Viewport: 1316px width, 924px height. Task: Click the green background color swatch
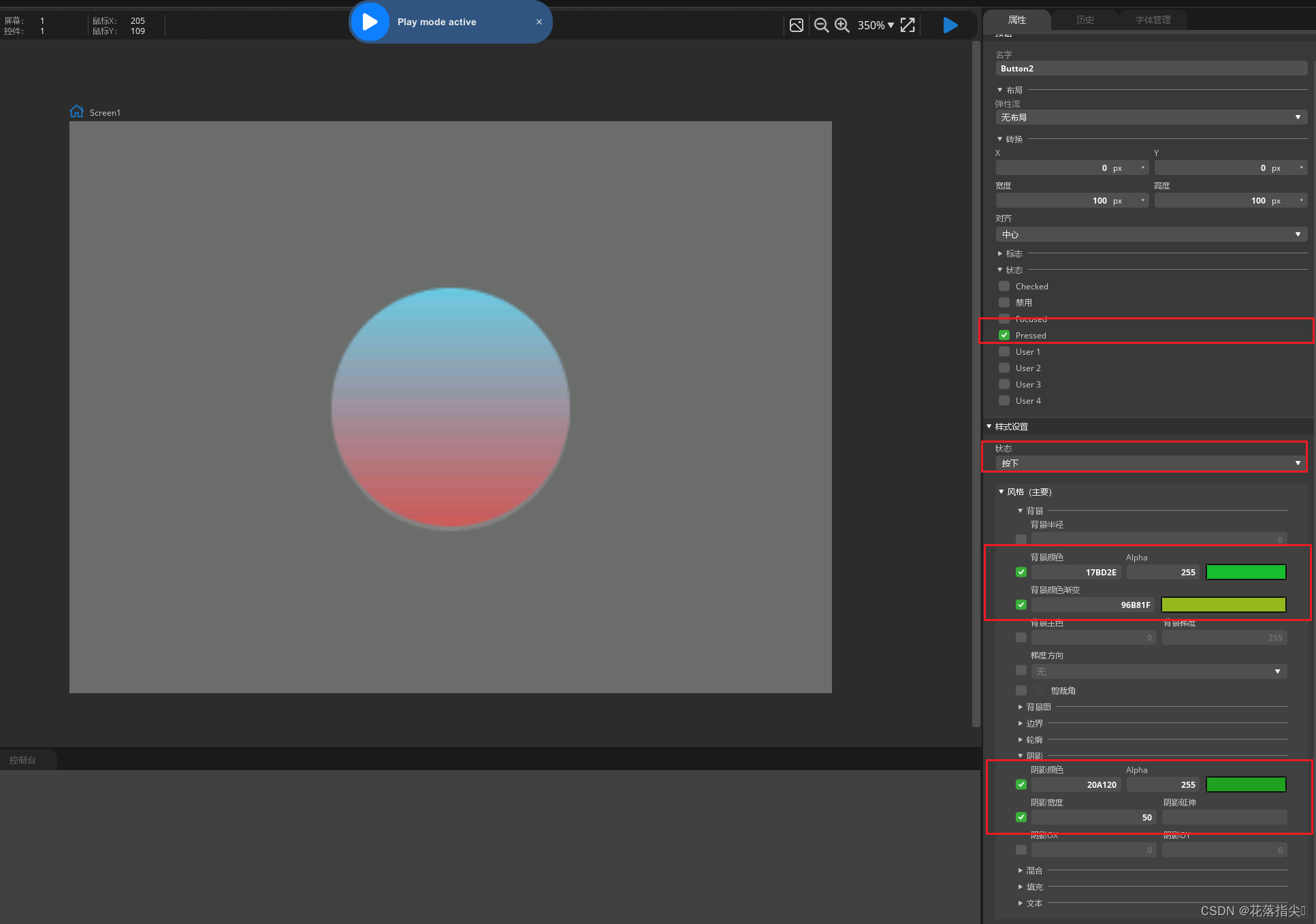tap(1245, 572)
